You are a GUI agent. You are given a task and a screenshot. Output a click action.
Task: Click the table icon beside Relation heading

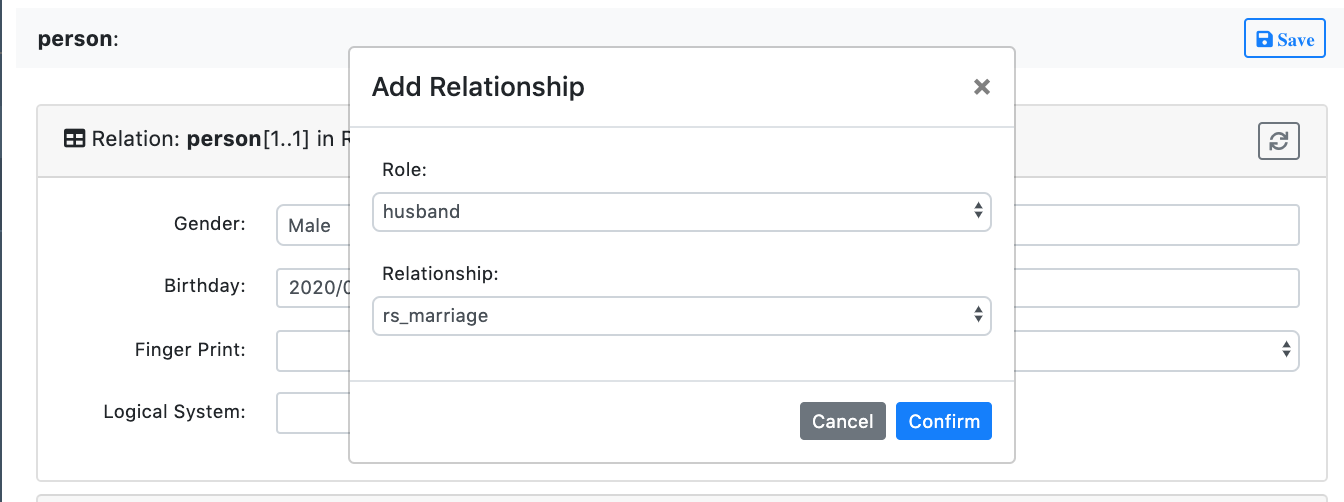click(x=74, y=139)
